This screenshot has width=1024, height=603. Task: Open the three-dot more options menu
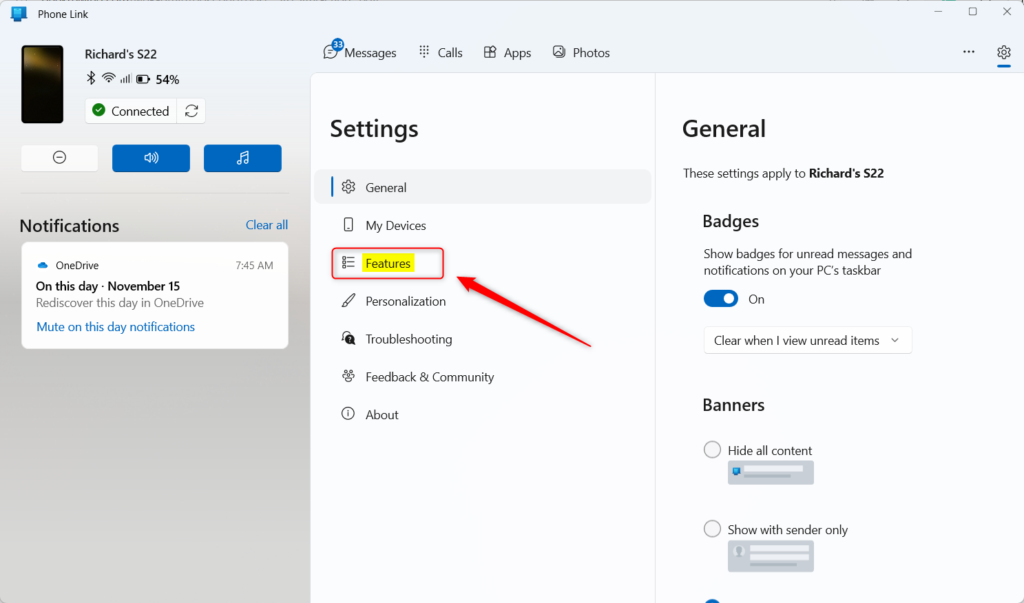tap(968, 53)
